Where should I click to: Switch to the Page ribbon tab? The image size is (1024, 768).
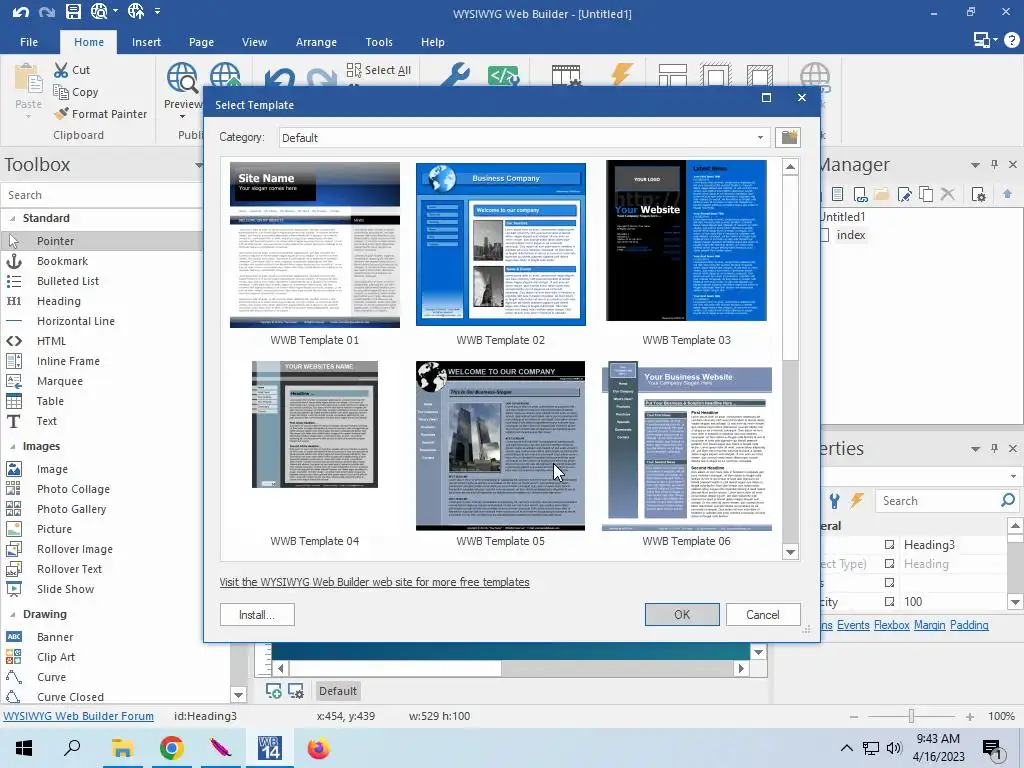[201, 42]
